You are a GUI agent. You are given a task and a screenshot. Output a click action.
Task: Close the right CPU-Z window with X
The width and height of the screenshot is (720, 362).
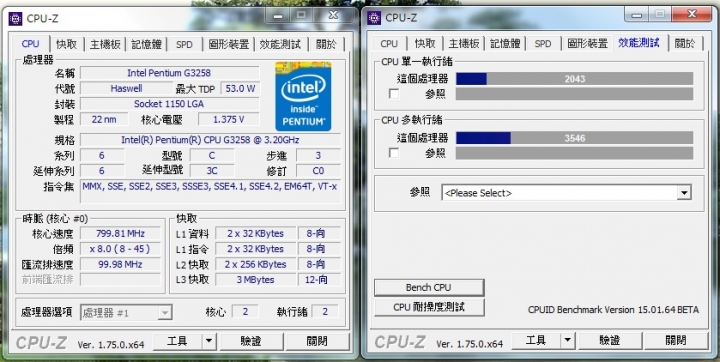point(692,15)
